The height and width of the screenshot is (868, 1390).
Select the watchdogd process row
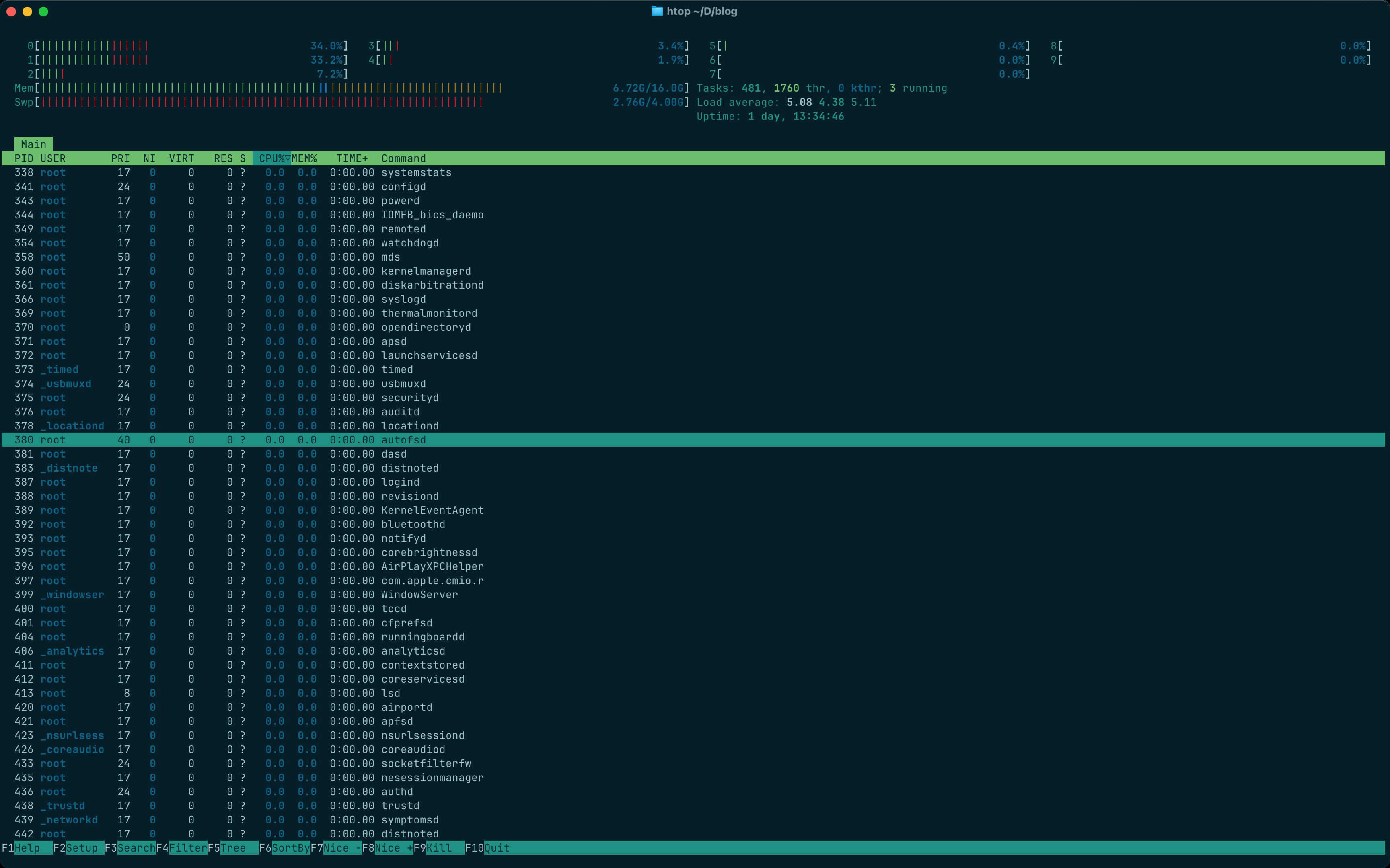point(693,243)
